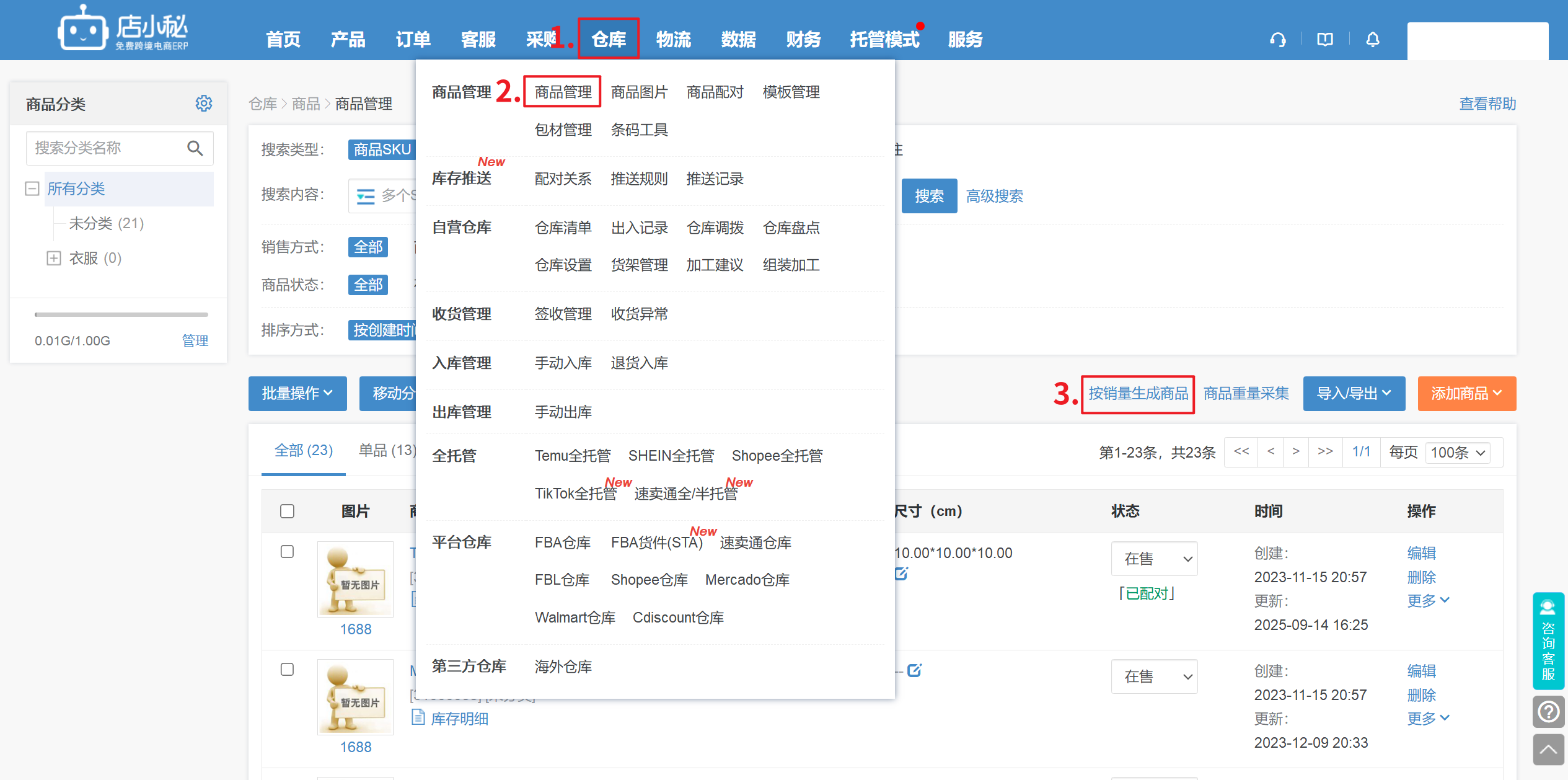Select 商品管理 in the warehouse menu
The width and height of the screenshot is (1568, 780).
[x=563, y=92]
